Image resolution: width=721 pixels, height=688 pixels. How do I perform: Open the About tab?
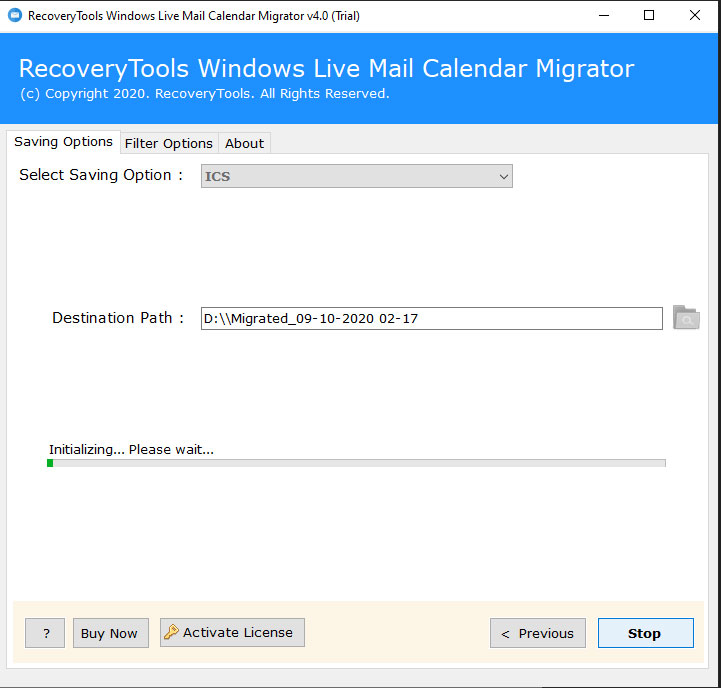pos(245,143)
